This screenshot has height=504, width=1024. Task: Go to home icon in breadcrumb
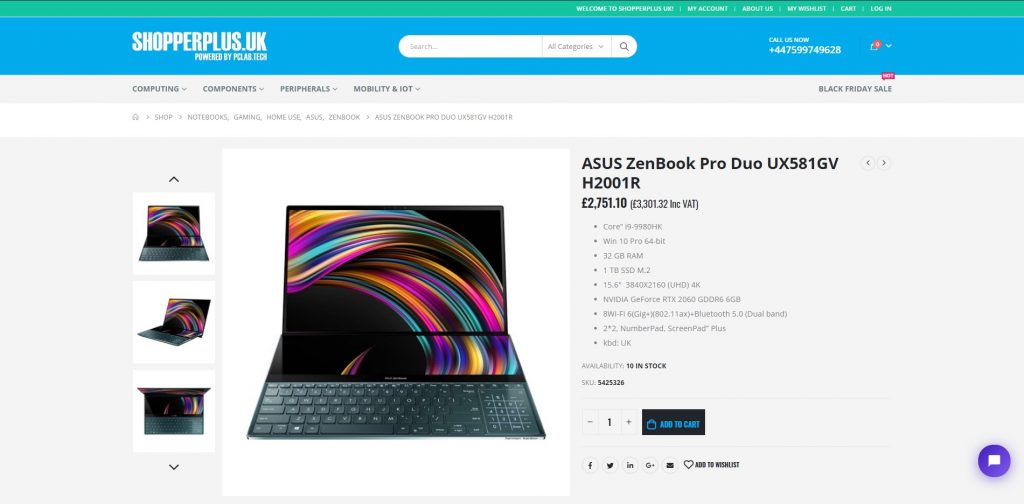pyautogui.click(x=136, y=117)
